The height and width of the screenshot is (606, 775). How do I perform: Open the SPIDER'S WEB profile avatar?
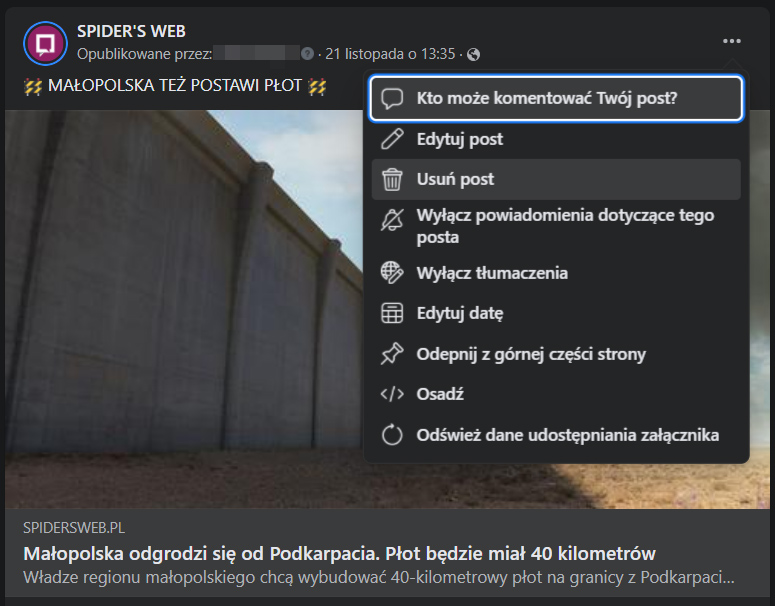tap(45, 43)
